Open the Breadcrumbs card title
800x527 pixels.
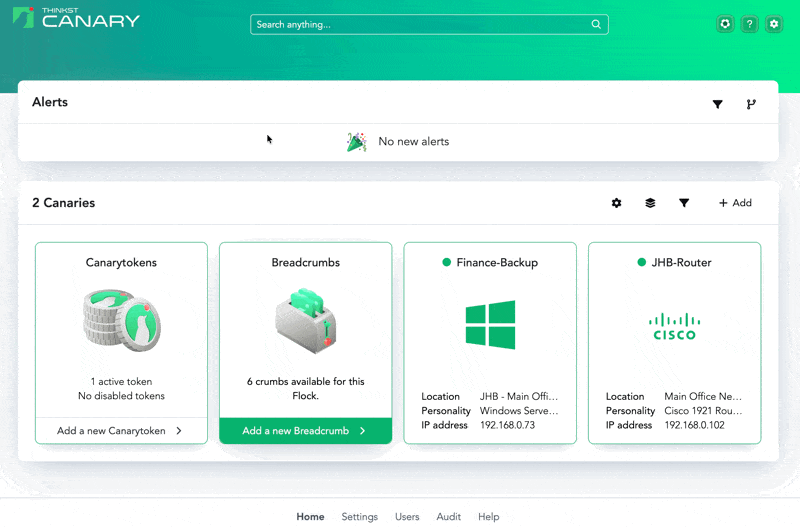point(306,262)
